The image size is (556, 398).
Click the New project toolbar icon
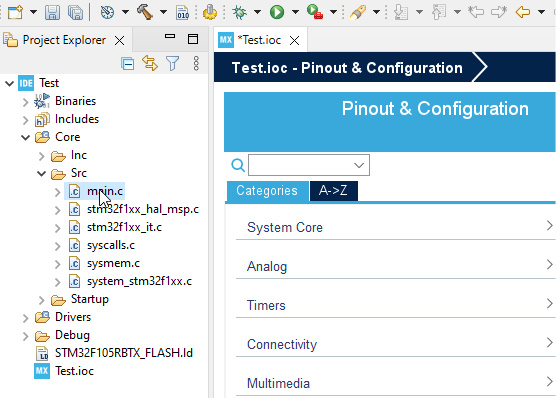(15, 12)
